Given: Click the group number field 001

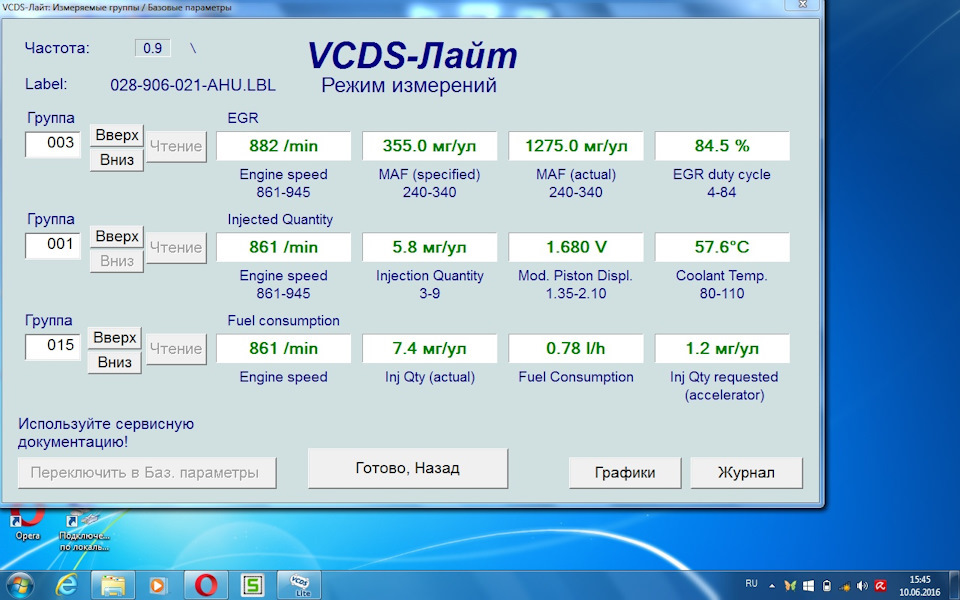Looking at the screenshot, I should tap(53, 246).
